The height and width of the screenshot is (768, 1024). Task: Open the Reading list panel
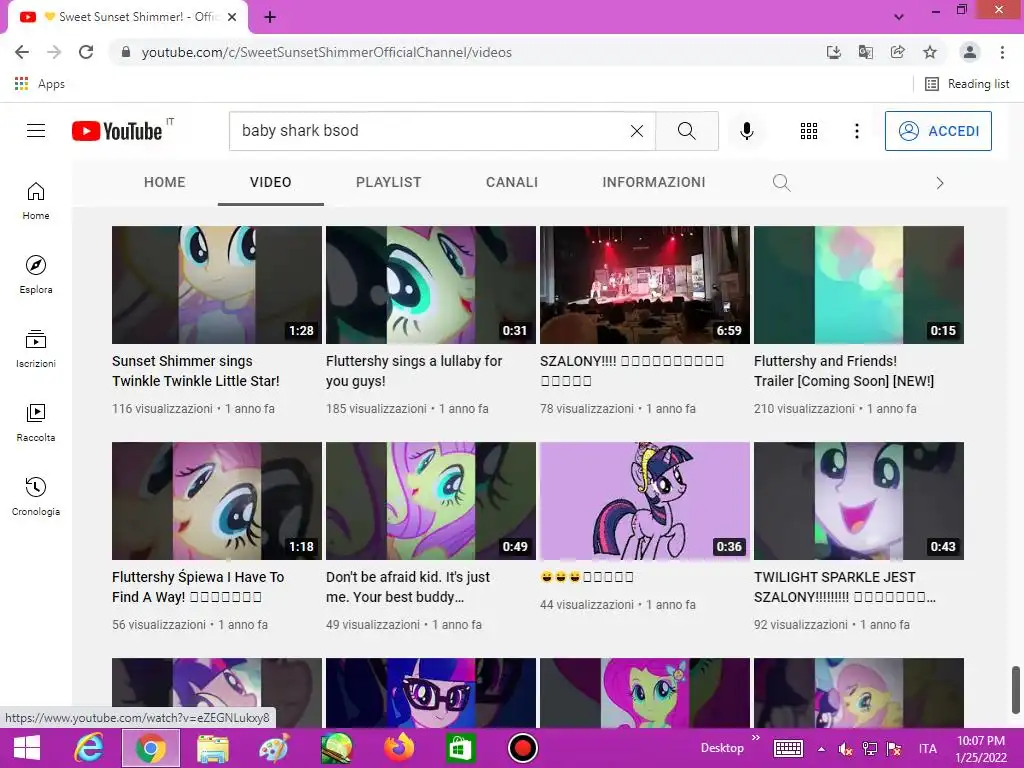click(967, 84)
